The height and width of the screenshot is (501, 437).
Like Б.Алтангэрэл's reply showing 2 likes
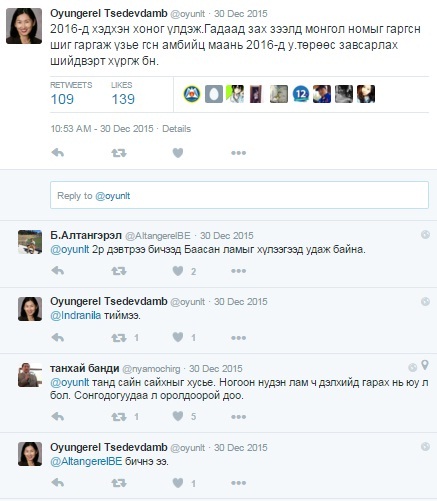coord(178,271)
